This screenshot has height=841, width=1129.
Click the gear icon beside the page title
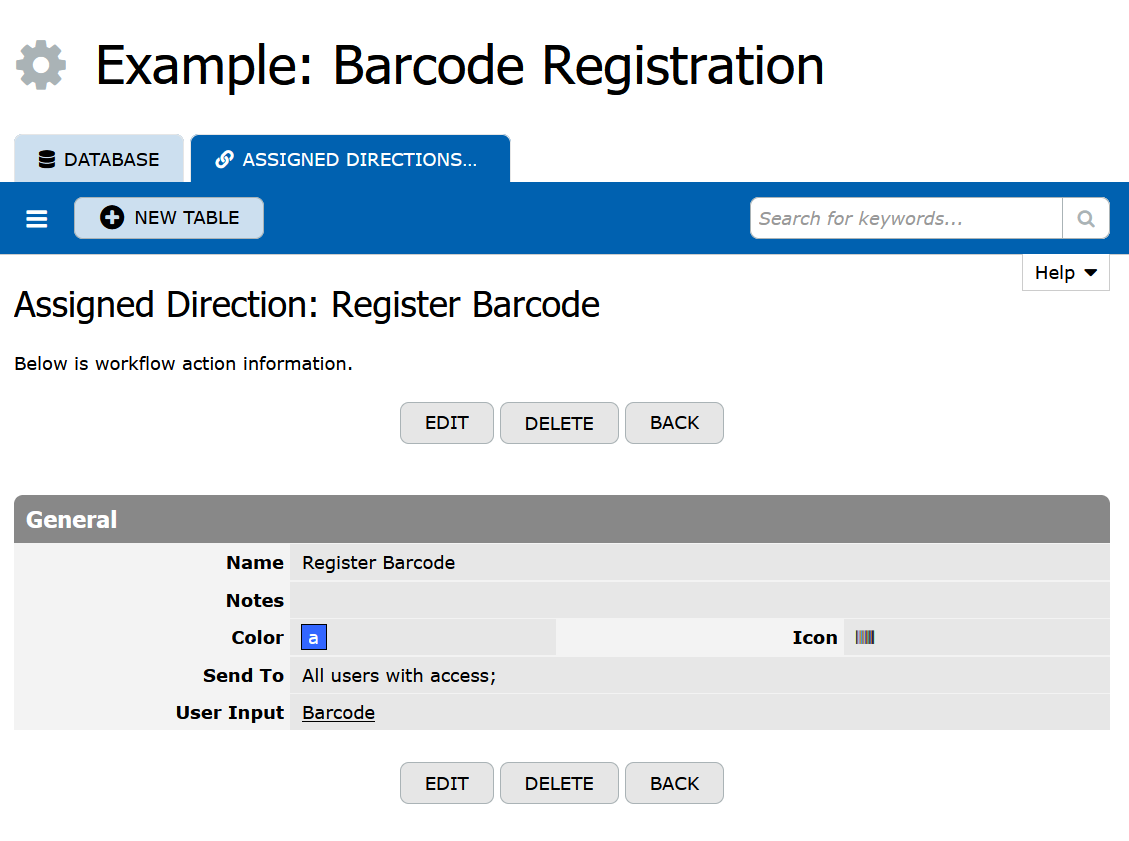[41, 65]
